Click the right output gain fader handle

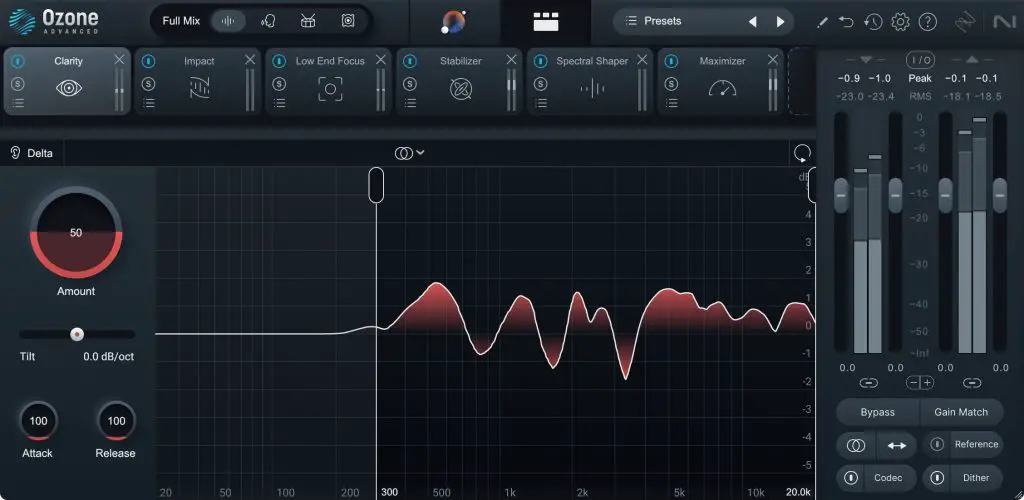1000,195
